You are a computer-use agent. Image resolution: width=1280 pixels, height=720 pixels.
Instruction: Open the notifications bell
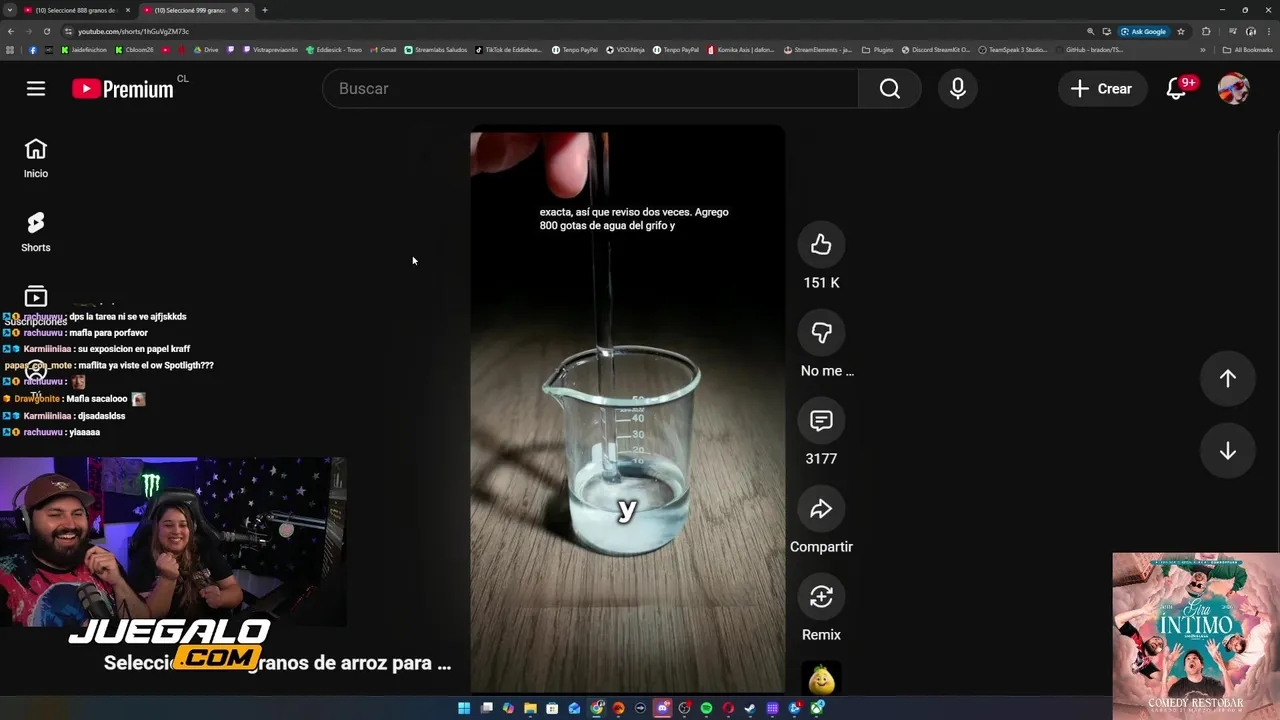(1177, 89)
